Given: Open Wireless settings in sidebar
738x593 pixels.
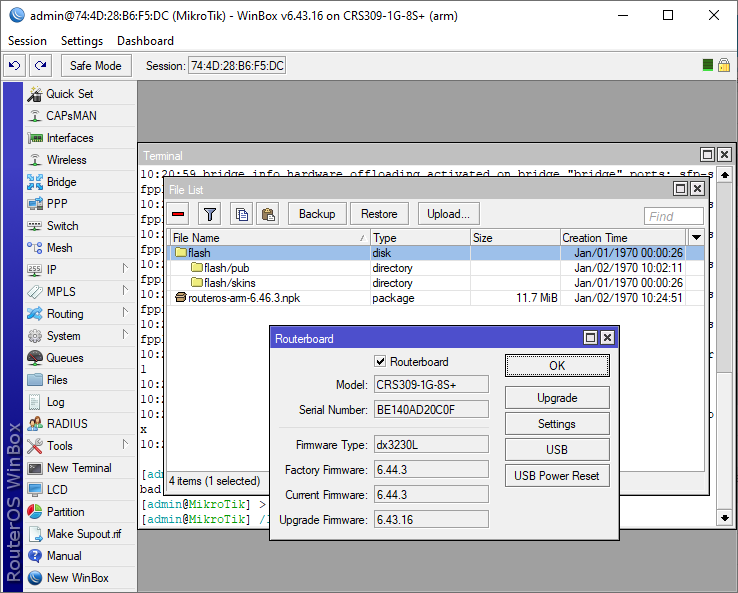Looking at the screenshot, I should (x=79, y=160).
